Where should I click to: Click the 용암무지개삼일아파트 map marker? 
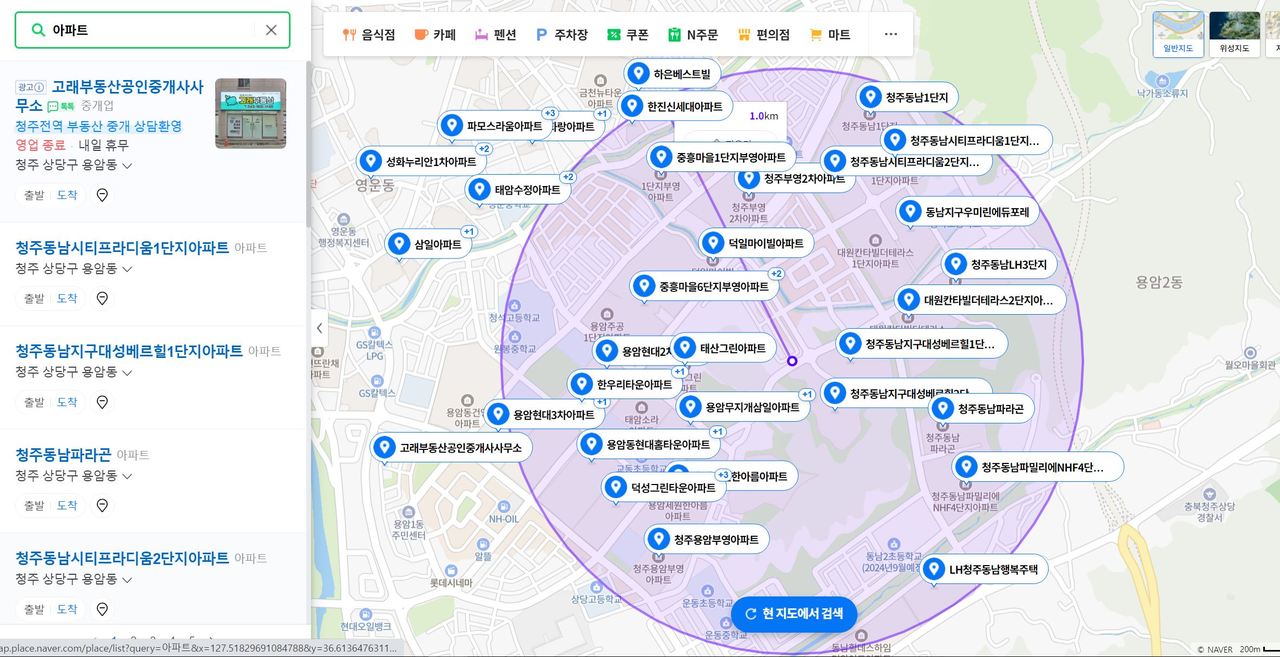click(x=743, y=408)
